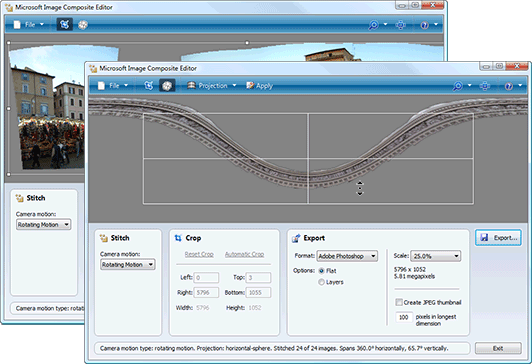Open the Projection menu

212,86
